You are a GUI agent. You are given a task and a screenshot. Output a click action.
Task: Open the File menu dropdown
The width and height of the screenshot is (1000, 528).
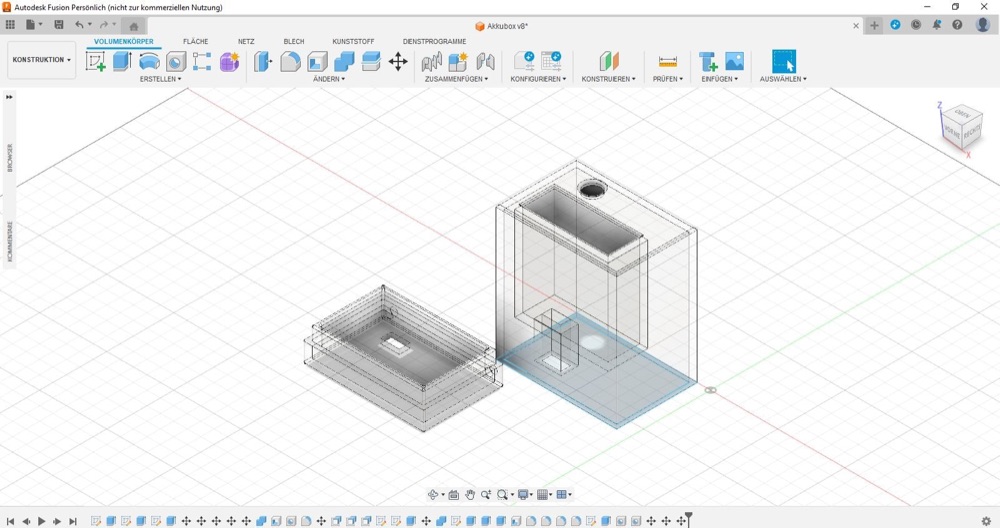coord(34,25)
